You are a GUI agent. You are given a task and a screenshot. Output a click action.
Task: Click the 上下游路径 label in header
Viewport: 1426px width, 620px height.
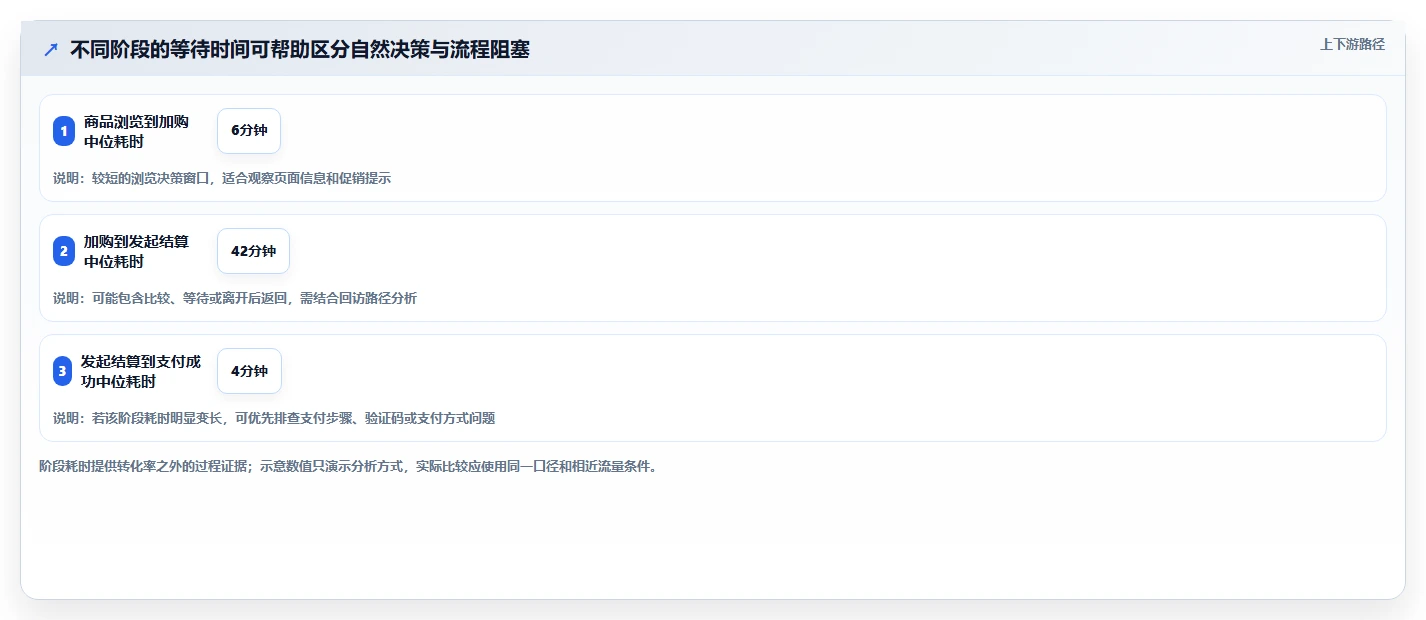point(1352,44)
